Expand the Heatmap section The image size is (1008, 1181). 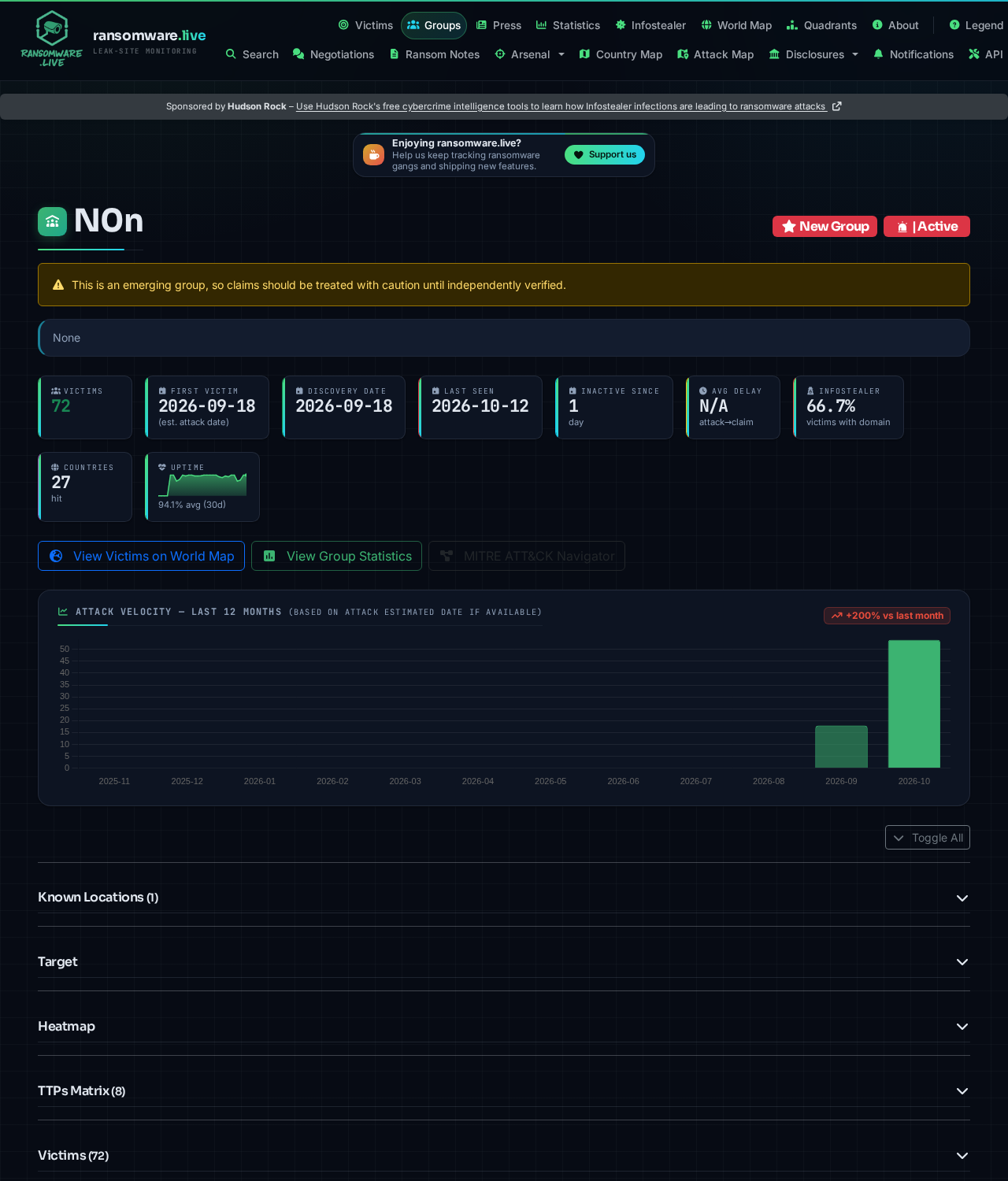(504, 1027)
